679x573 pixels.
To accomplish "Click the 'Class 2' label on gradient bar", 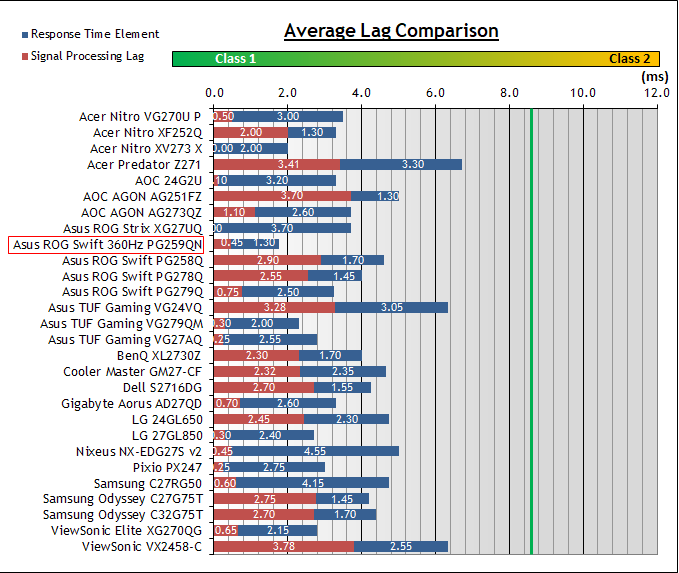I will click(630, 59).
